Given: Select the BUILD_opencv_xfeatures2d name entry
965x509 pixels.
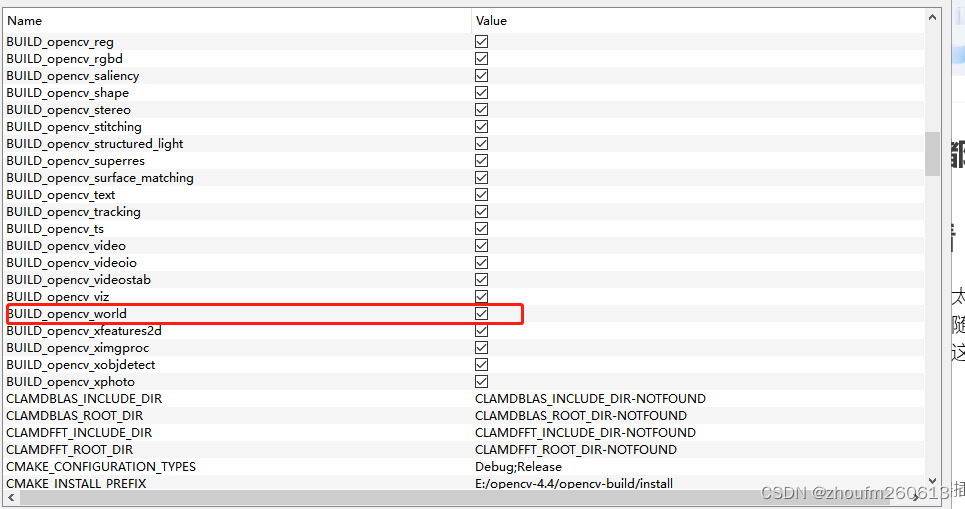Looking at the screenshot, I should [84, 331].
